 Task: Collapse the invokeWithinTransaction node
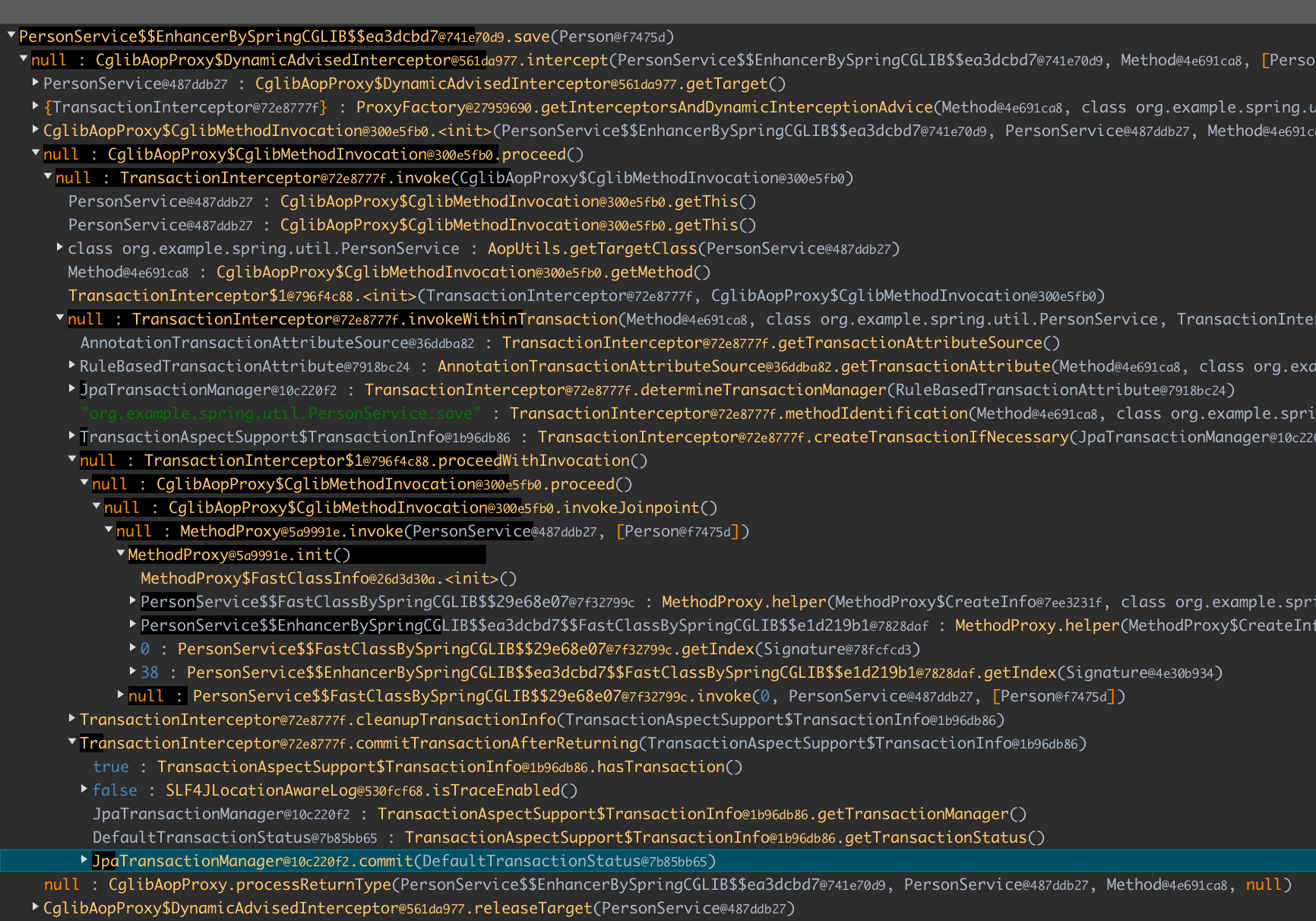pos(60,317)
